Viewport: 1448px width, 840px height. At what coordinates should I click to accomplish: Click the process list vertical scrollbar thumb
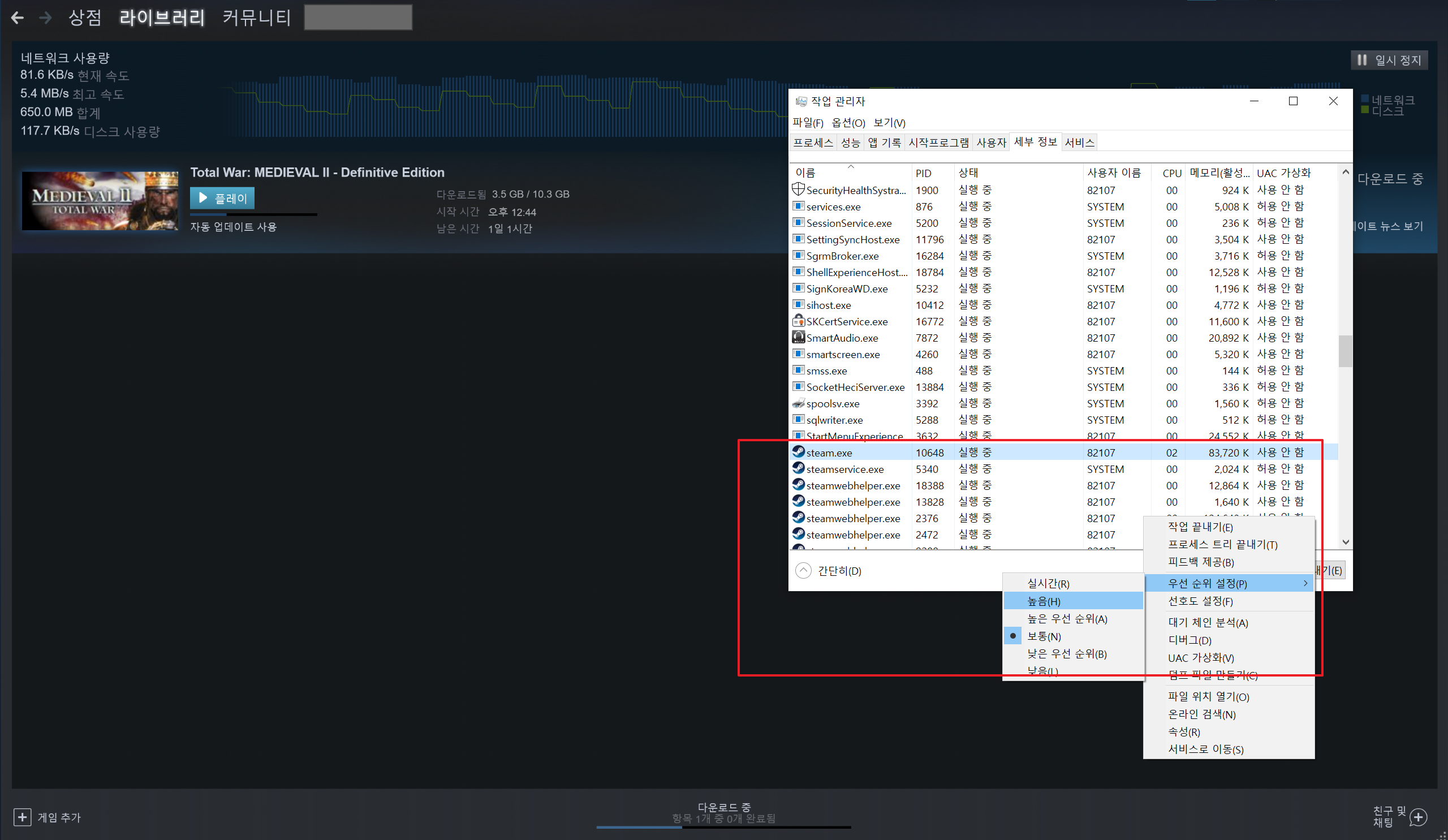(1344, 351)
